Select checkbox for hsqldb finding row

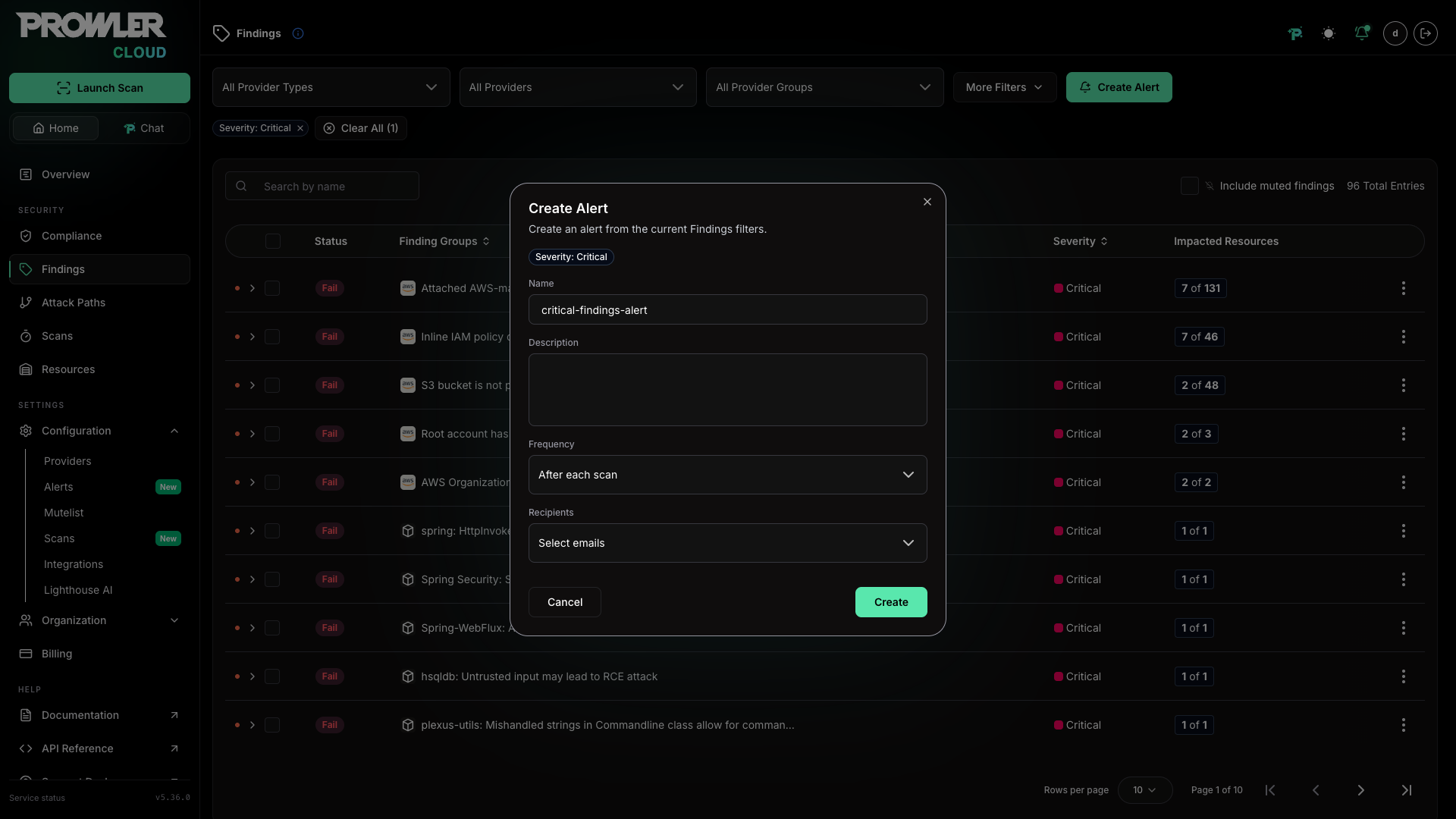[x=272, y=676]
